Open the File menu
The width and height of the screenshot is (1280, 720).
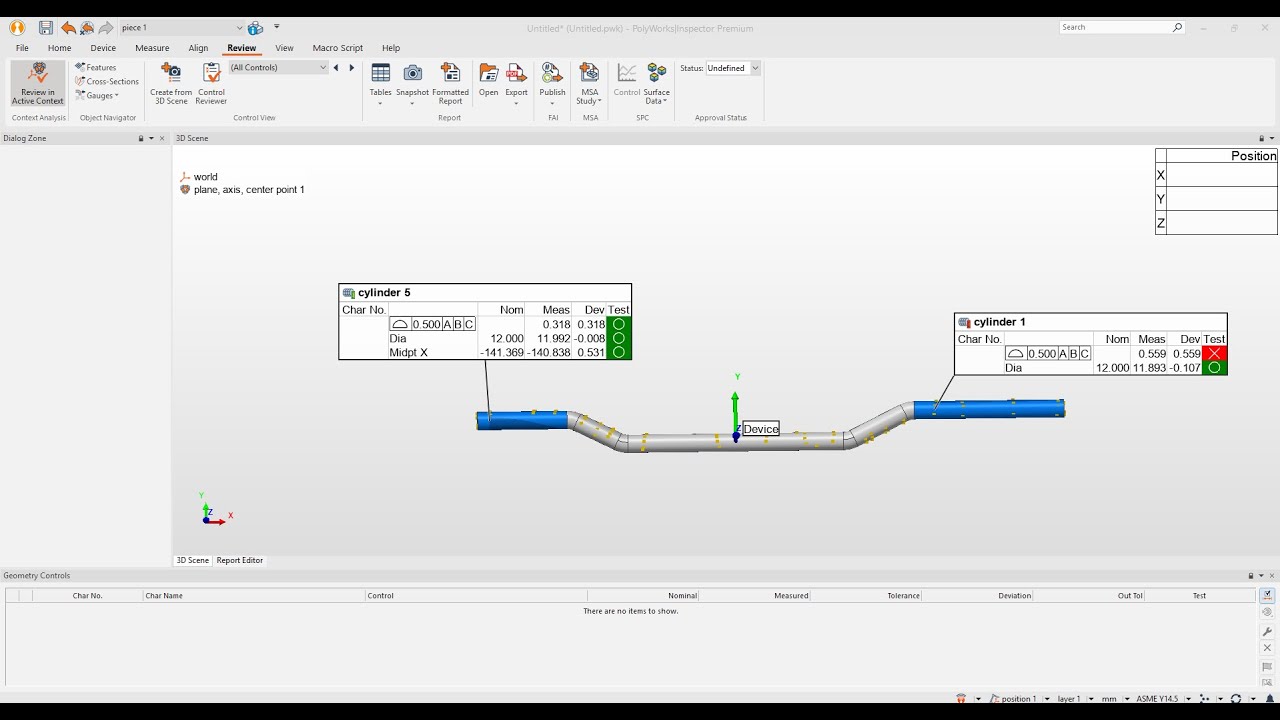[x=22, y=48]
